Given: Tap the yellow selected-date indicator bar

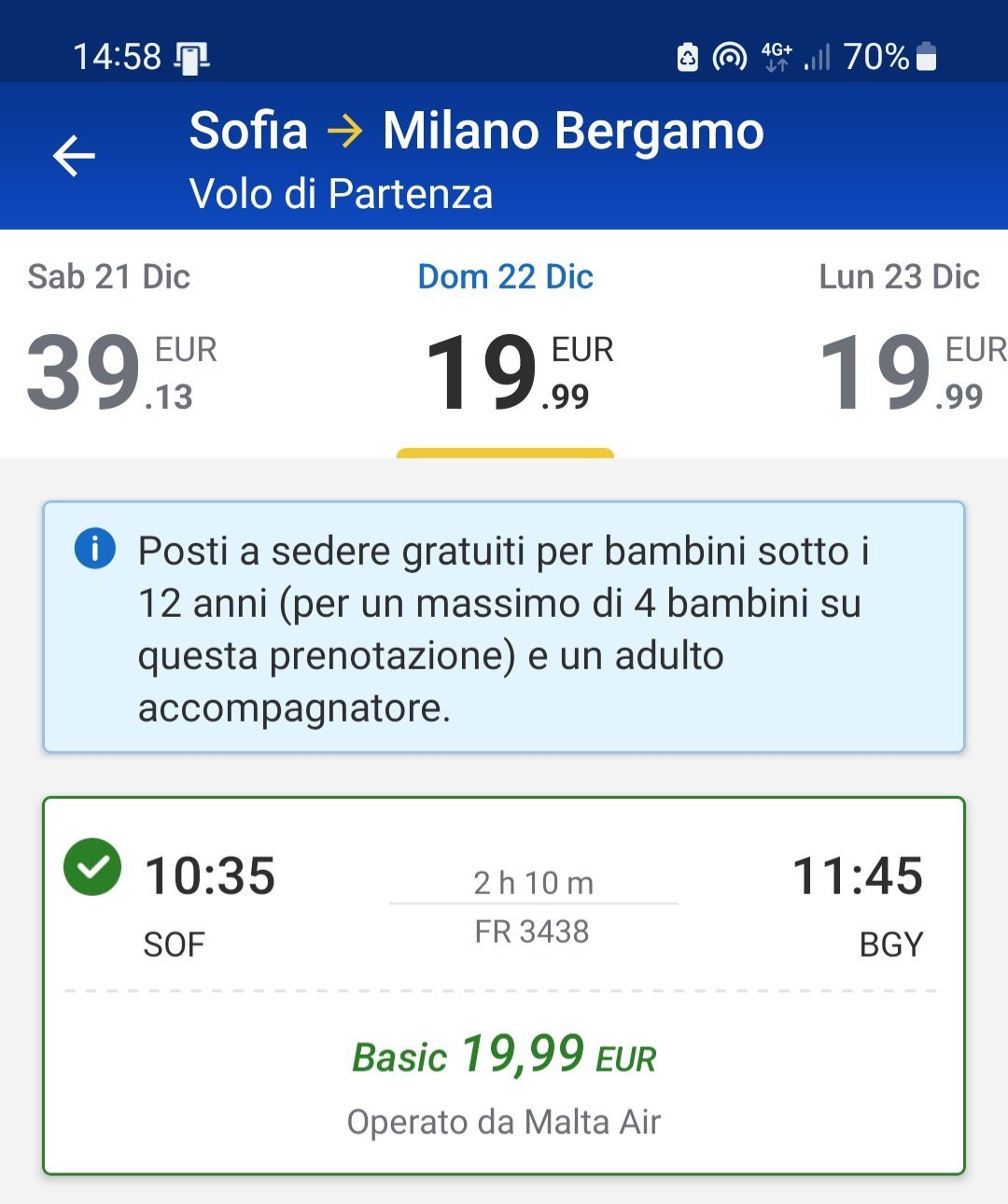Looking at the screenshot, I should coord(505,454).
